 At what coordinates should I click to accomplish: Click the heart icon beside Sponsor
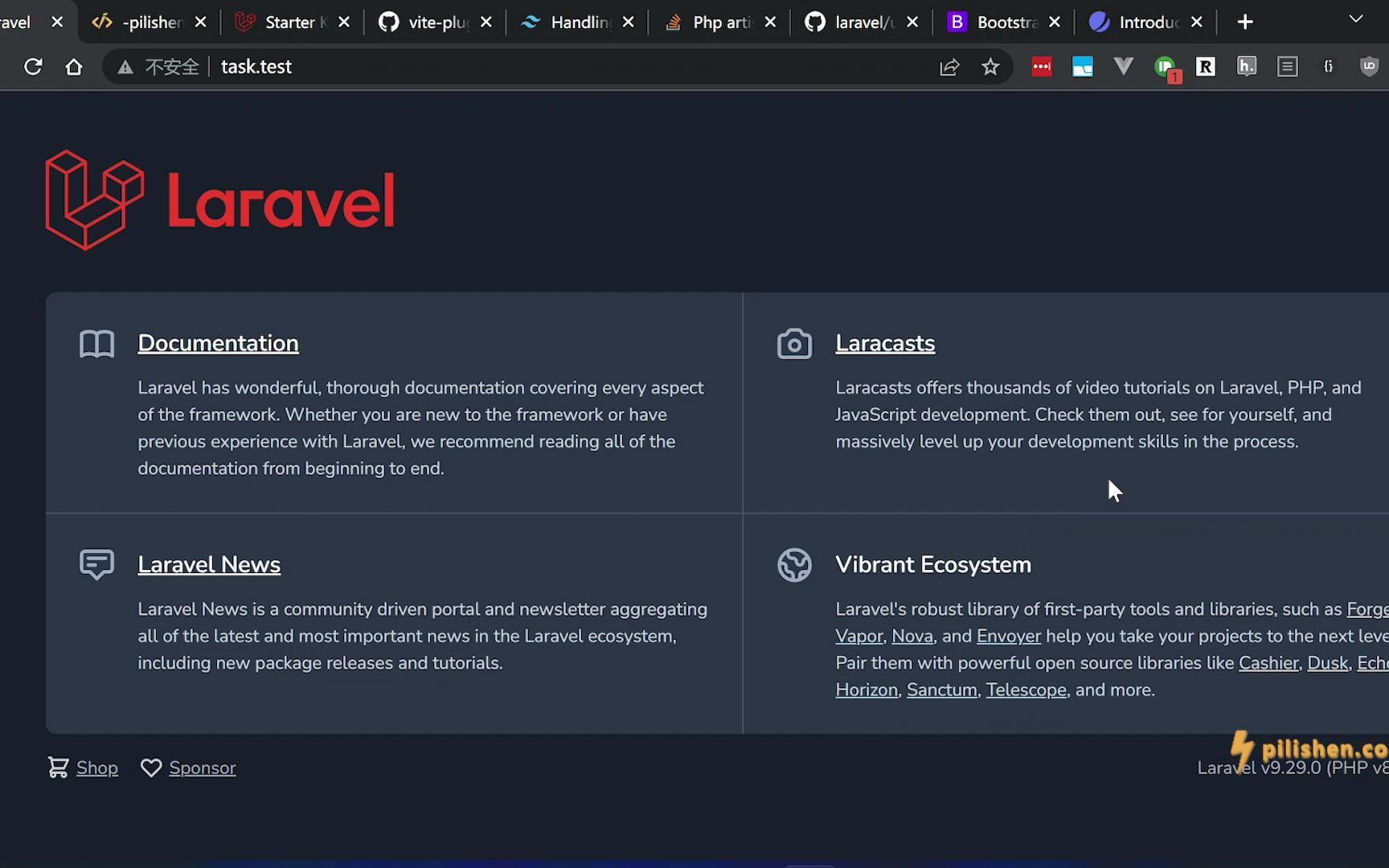(151, 768)
